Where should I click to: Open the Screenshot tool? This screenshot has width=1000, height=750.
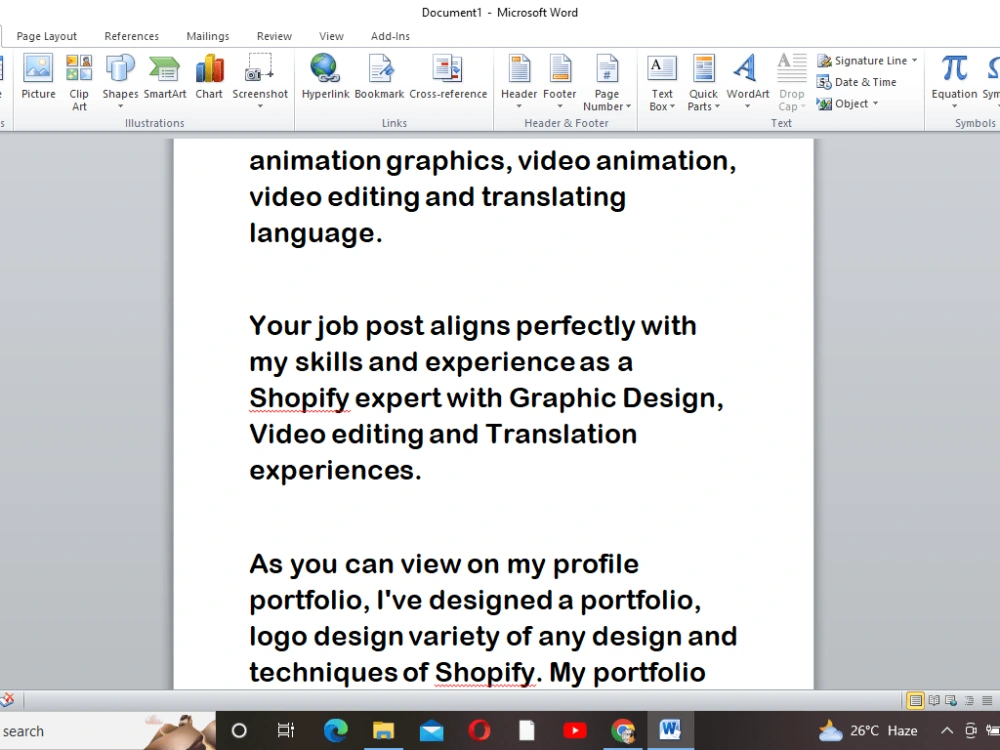260,82
